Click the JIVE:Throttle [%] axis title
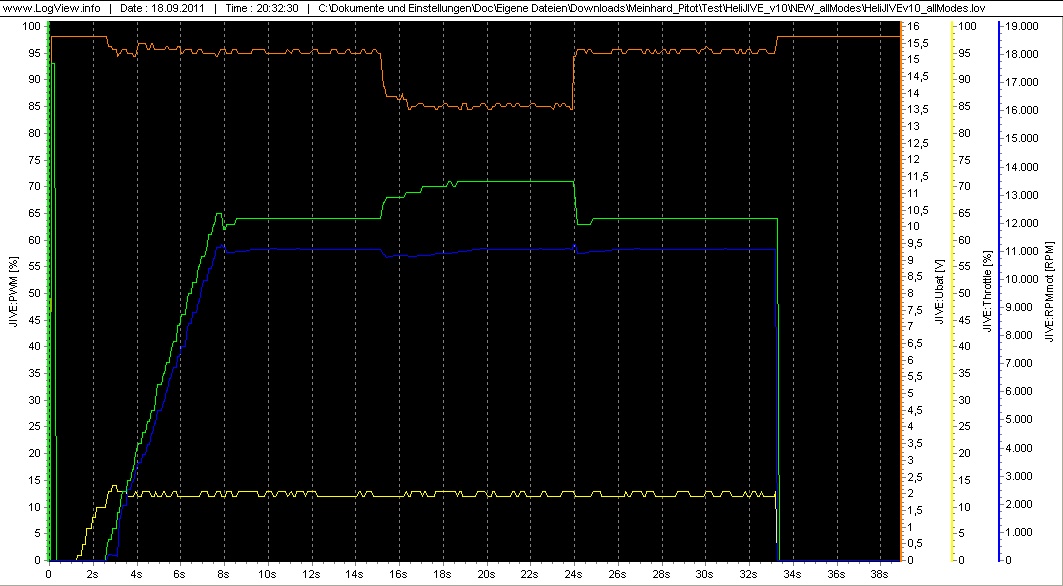The width and height of the screenshot is (1063, 586). (x=988, y=290)
